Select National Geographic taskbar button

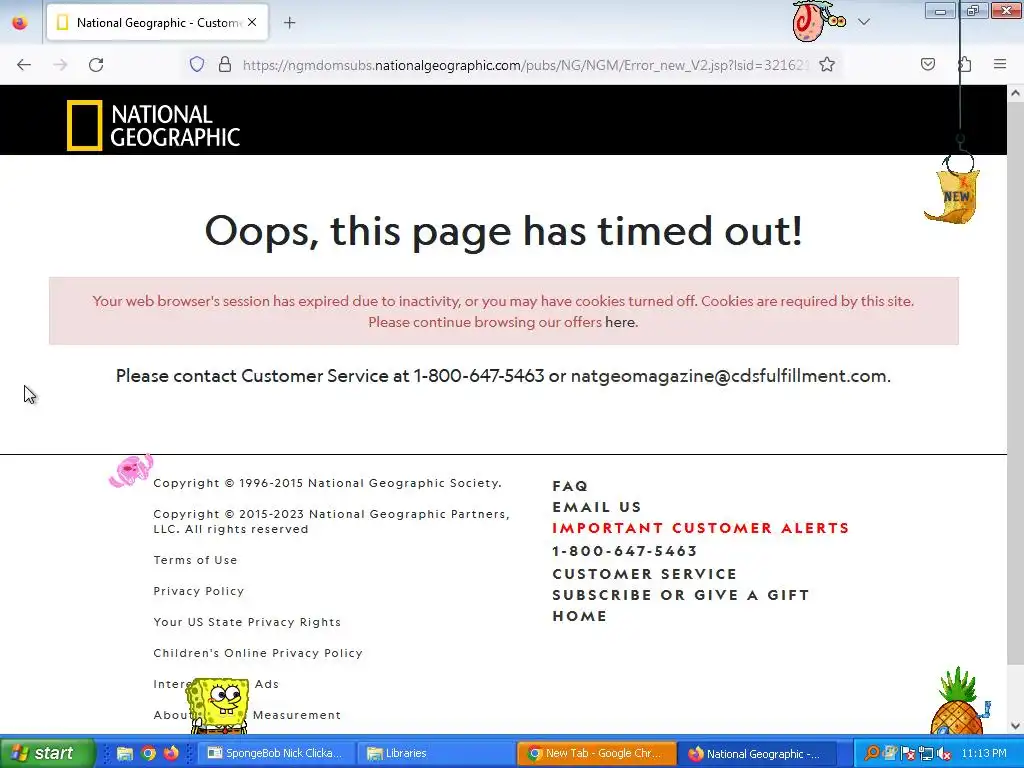coord(757,753)
